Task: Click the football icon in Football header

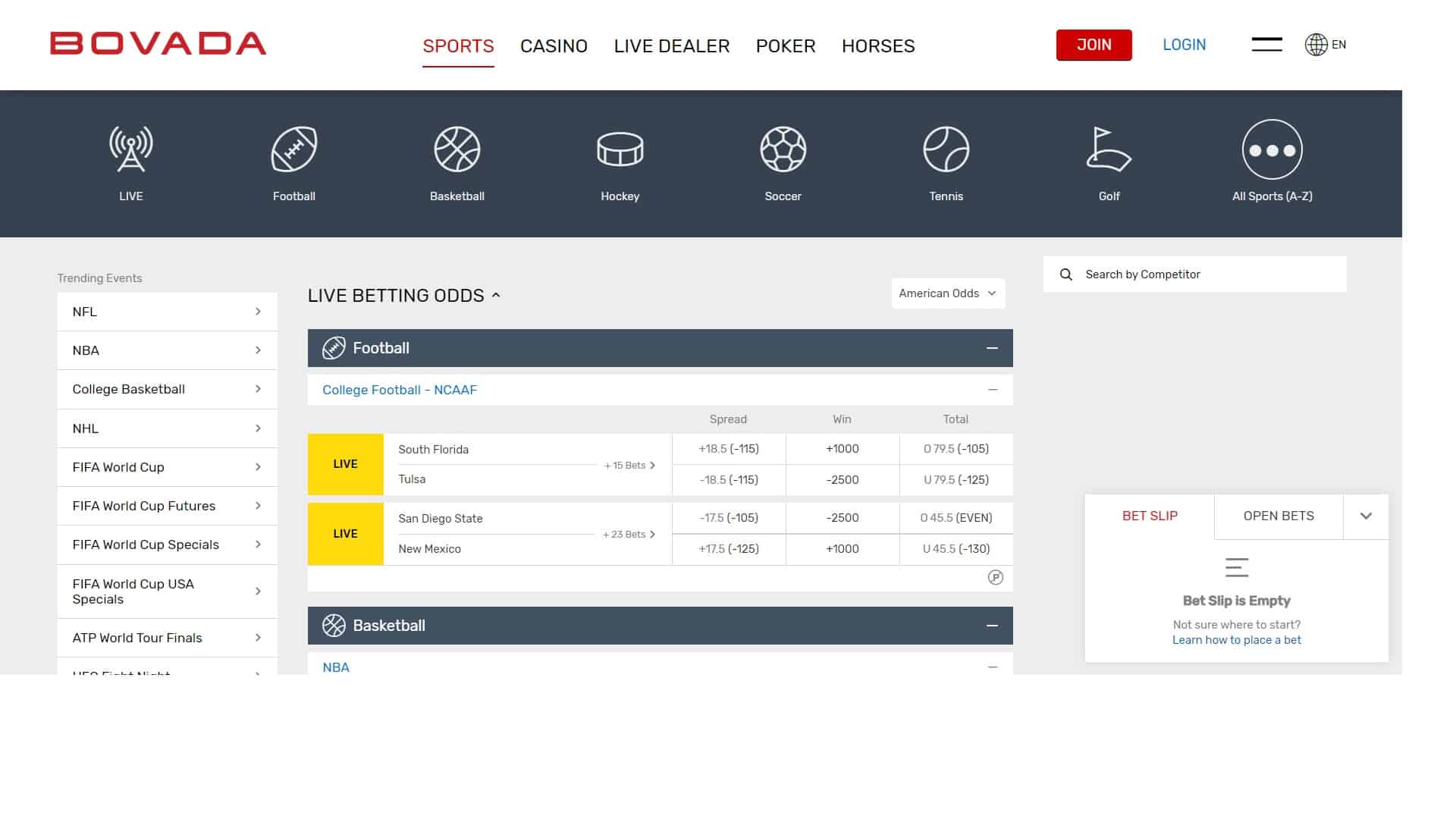Action: (334, 348)
